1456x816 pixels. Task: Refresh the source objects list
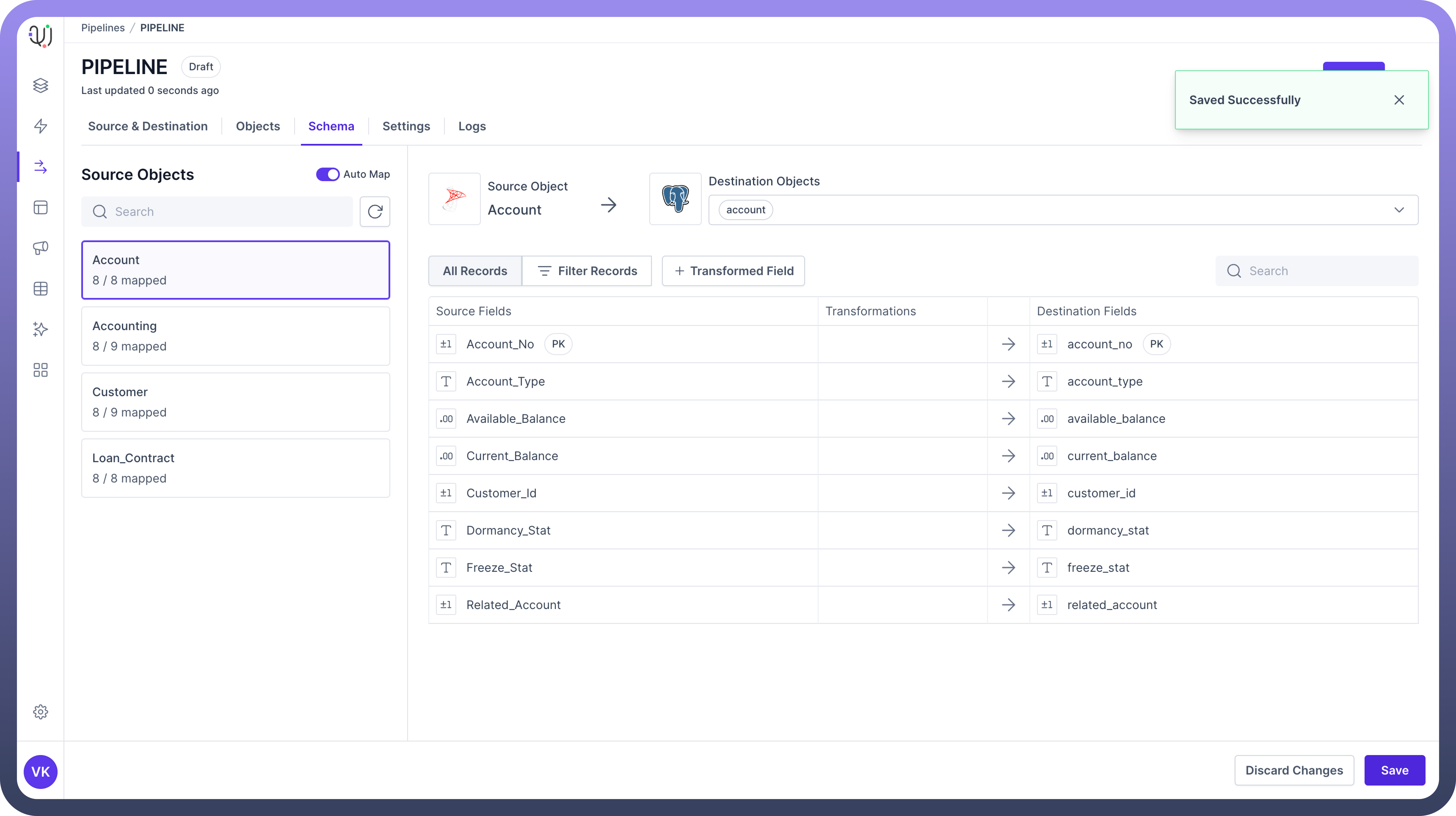pyautogui.click(x=375, y=211)
